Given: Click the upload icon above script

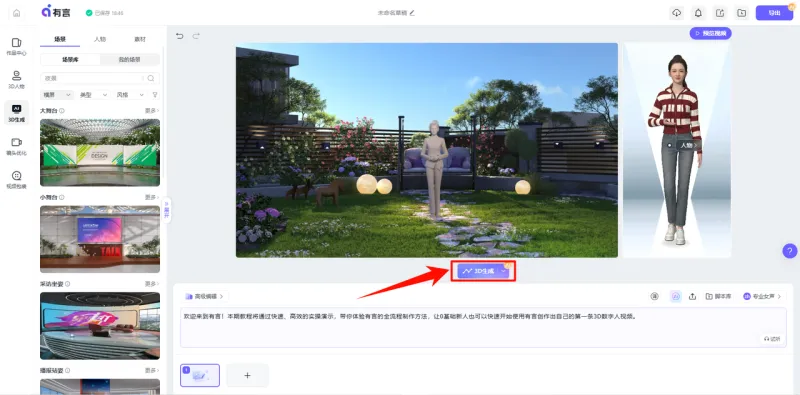Looking at the screenshot, I should 692,297.
